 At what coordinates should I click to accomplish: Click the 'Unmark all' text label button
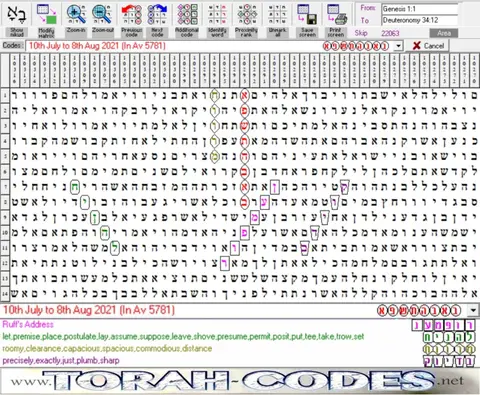(x=277, y=32)
